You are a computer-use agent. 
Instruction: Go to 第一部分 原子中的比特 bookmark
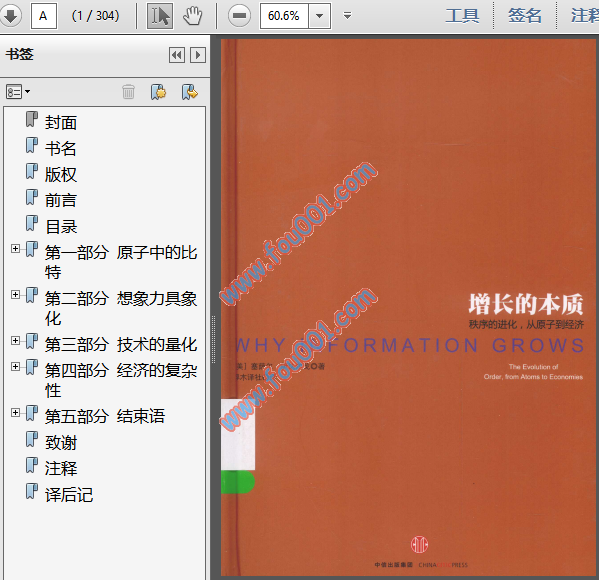[x=121, y=262]
